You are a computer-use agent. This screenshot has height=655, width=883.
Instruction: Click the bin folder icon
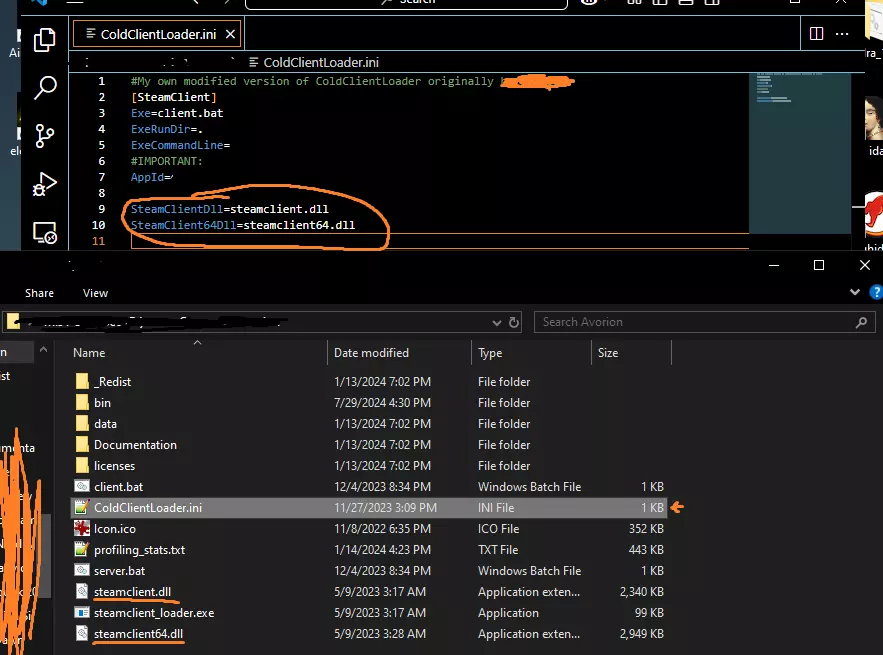point(82,402)
